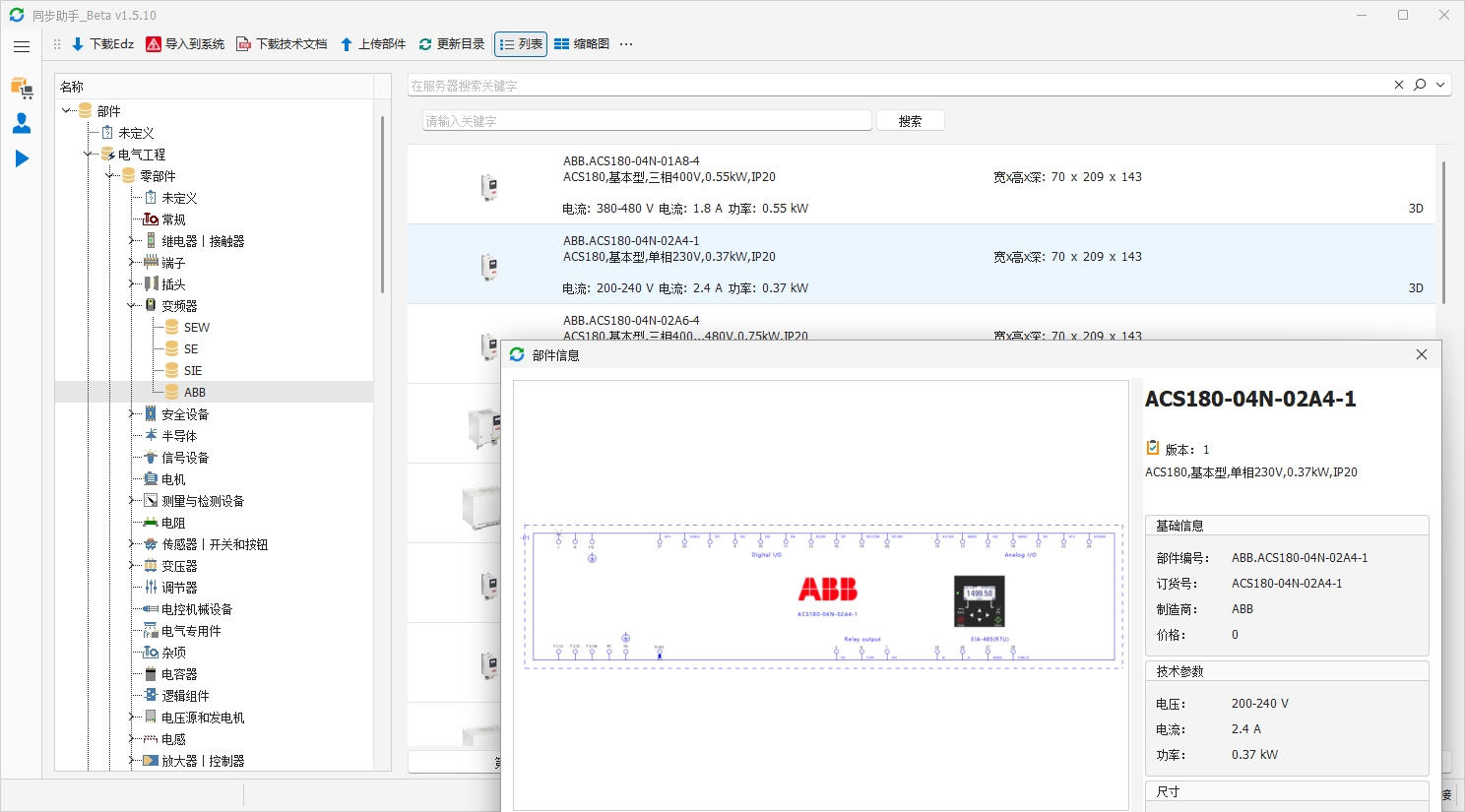Switch to 缩略图 thumbnail view
Screen dimensions: 1465x812
coord(582,44)
